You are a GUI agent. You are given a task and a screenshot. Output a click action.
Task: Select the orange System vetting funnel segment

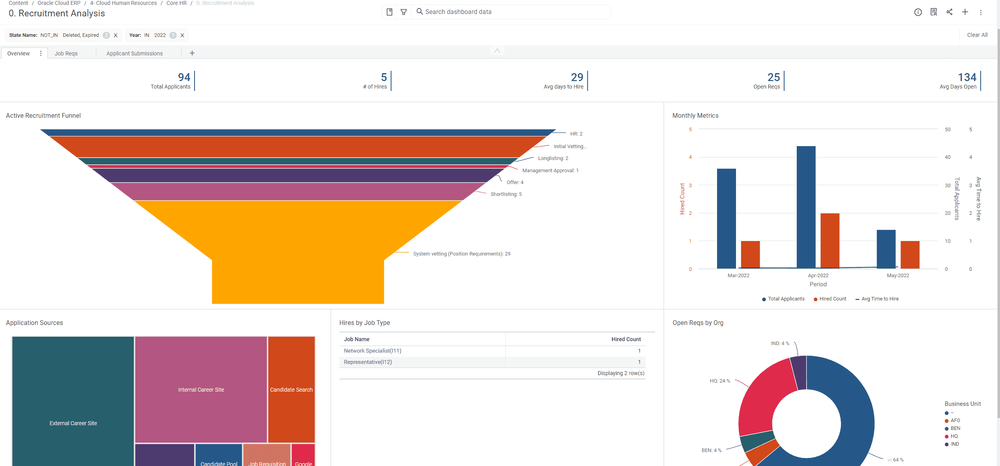tap(298, 252)
